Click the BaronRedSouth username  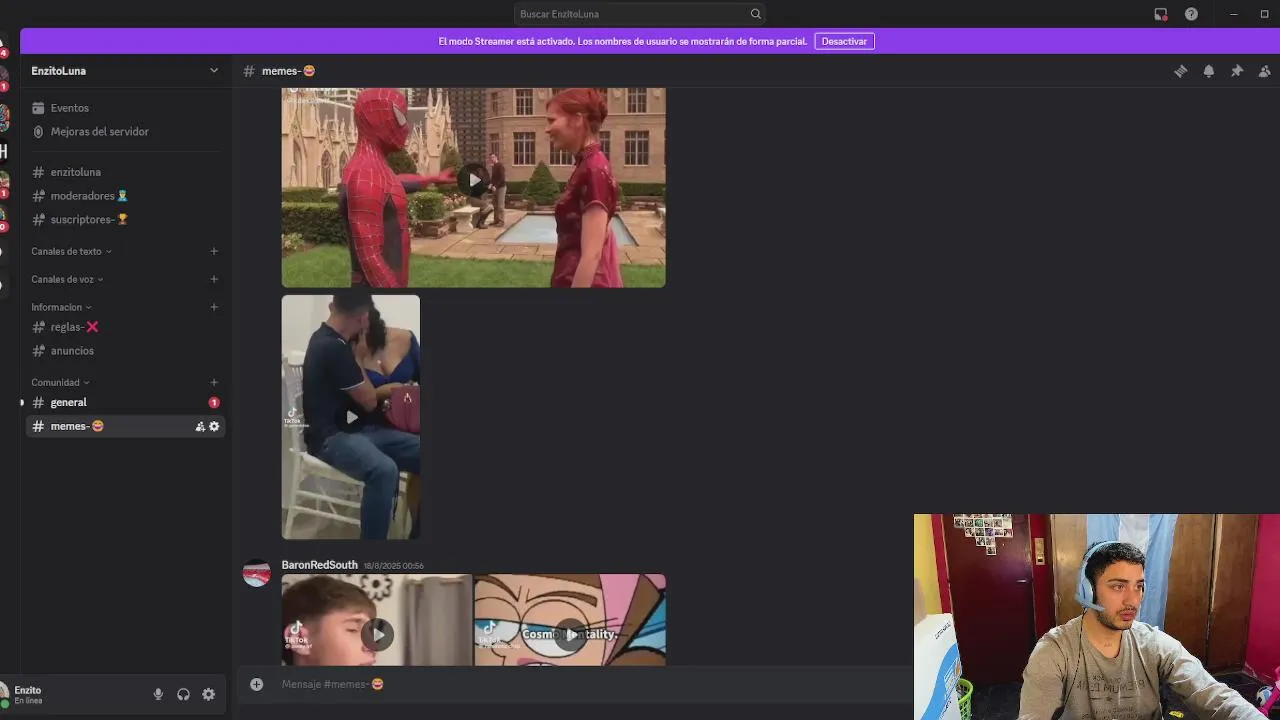pyautogui.click(x=319, y=565)
